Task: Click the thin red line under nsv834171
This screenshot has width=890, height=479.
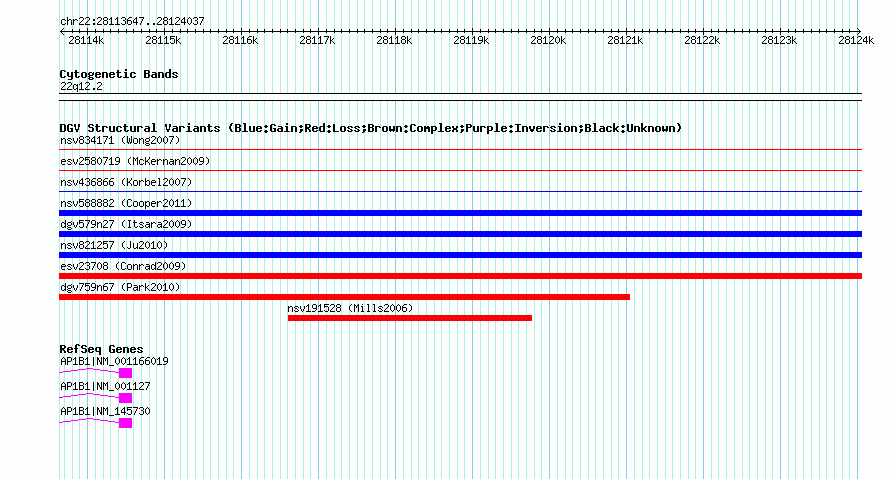Action: click(x=460, y=150)
